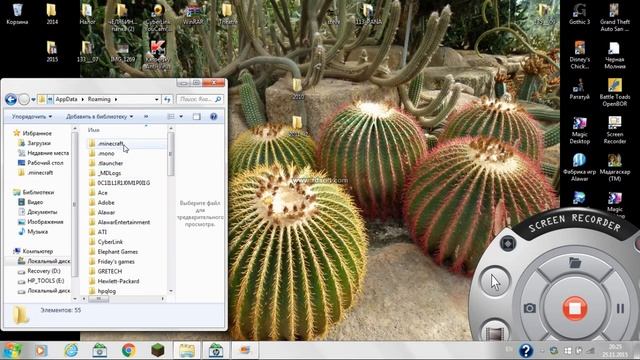Pause the Screen Recorder capture
Screen dimensions: 640x360
click(620, 309)
